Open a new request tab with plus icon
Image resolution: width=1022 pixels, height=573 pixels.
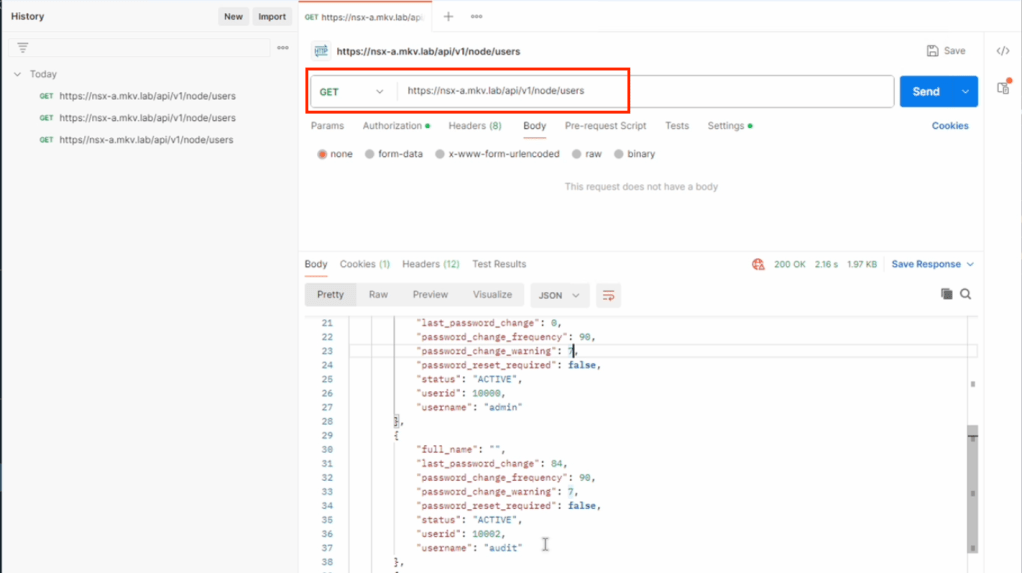pyautogui.click(x=448, y=17)
